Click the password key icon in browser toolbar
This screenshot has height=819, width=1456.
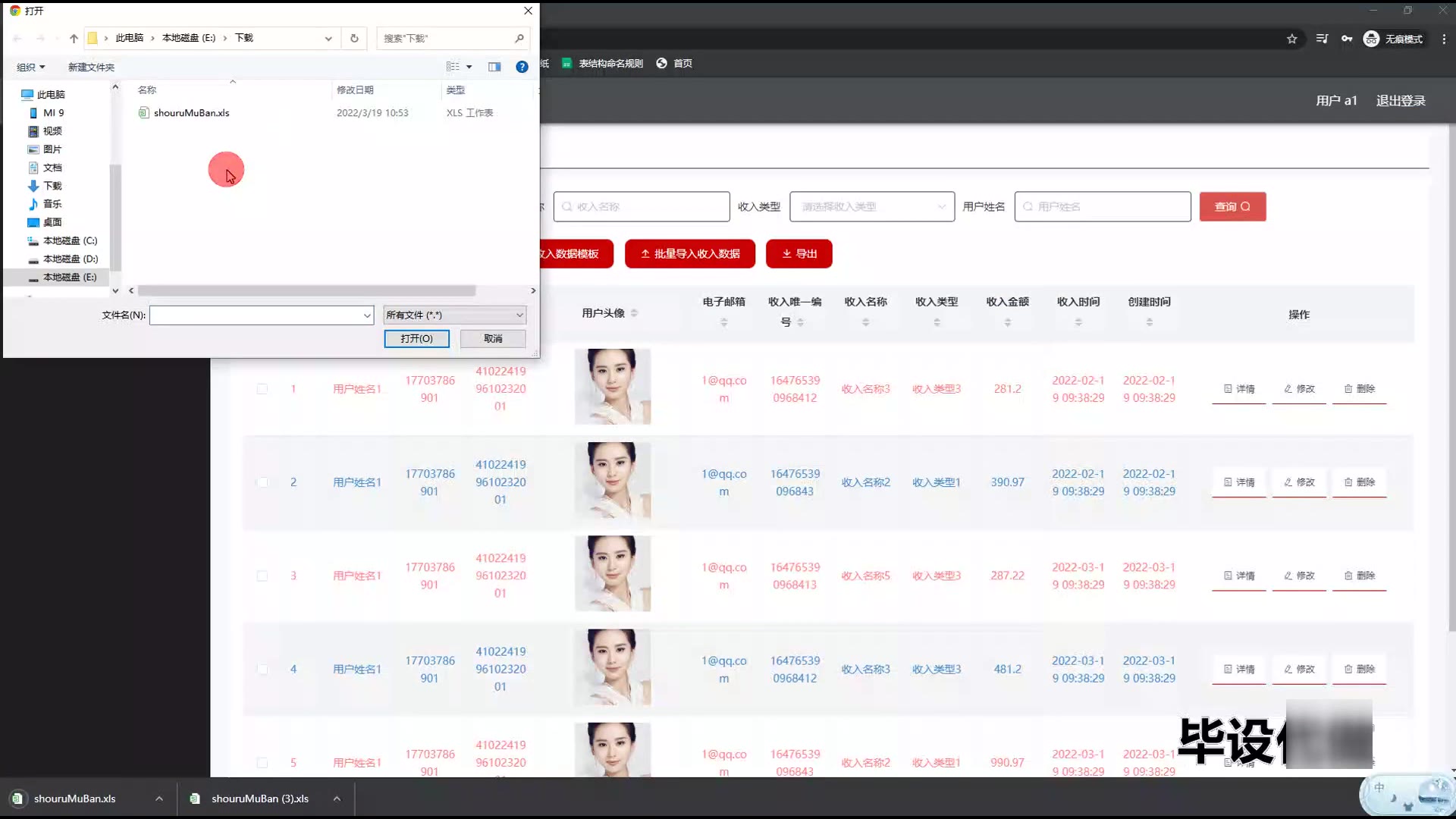click(1347, 39)
